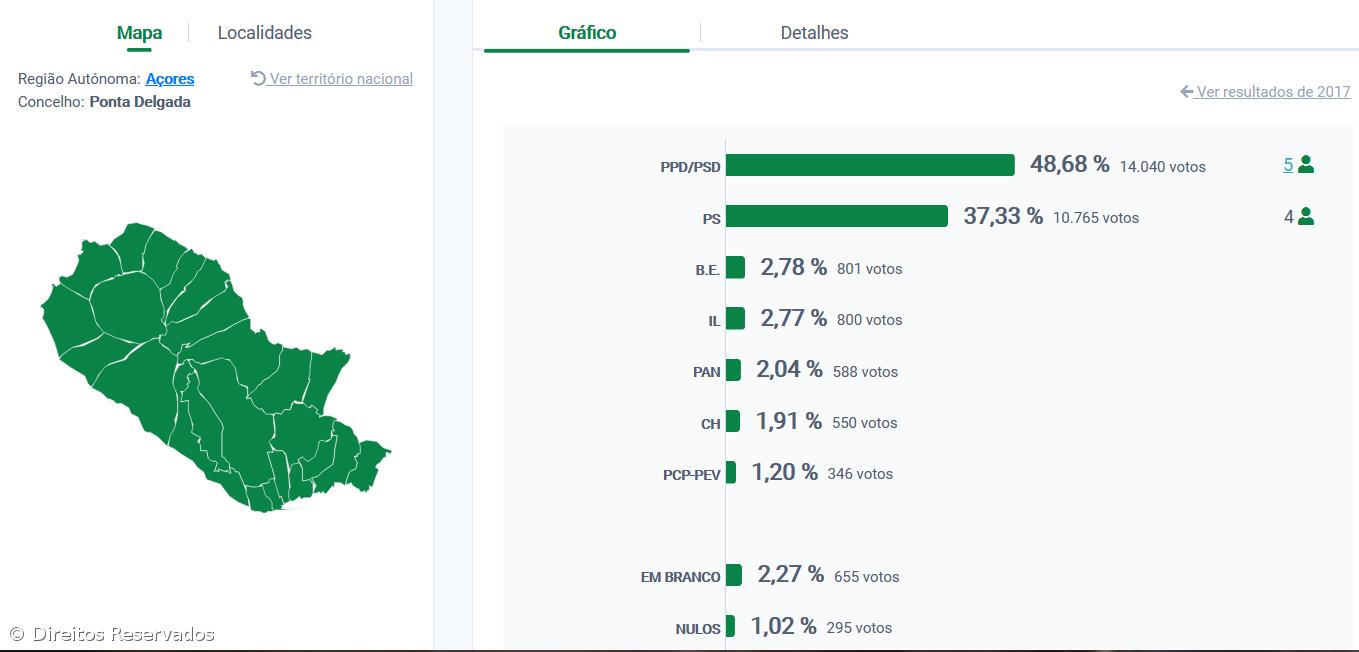Click the PPD/PSD green result bar
This screenshot has height=652, width=1359.
pos(870,165)
